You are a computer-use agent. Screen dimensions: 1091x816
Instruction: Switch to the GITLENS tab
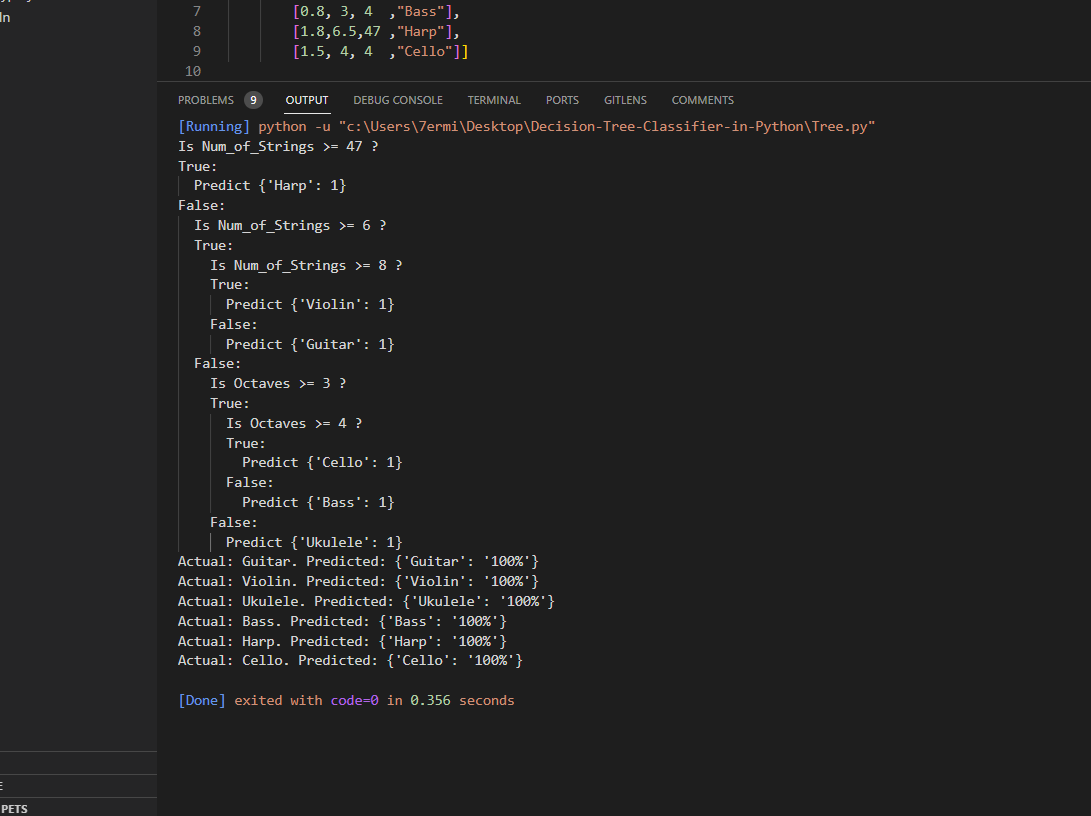pos(625,99)
